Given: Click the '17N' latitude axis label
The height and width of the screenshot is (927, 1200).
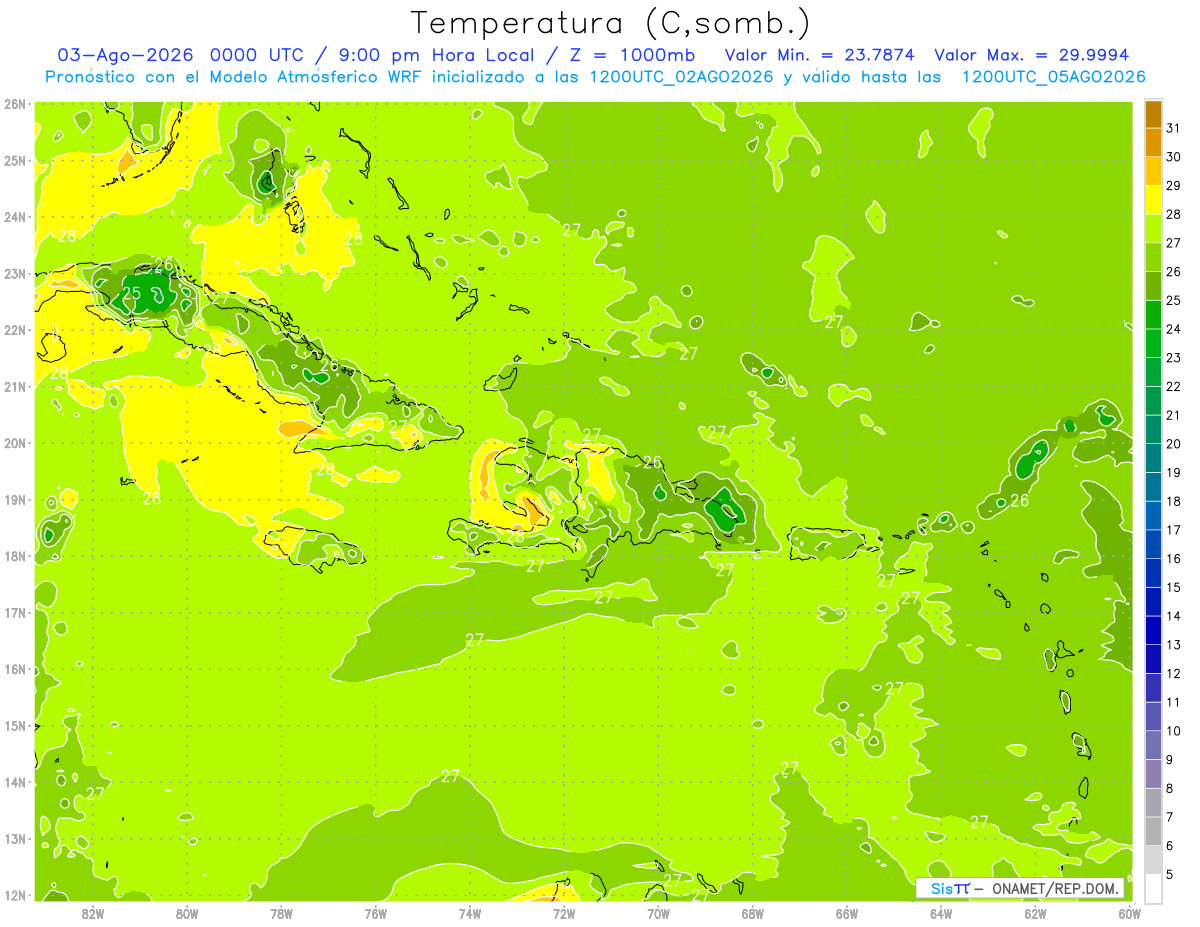Looking at the screenshot, I should coord(15,613).
